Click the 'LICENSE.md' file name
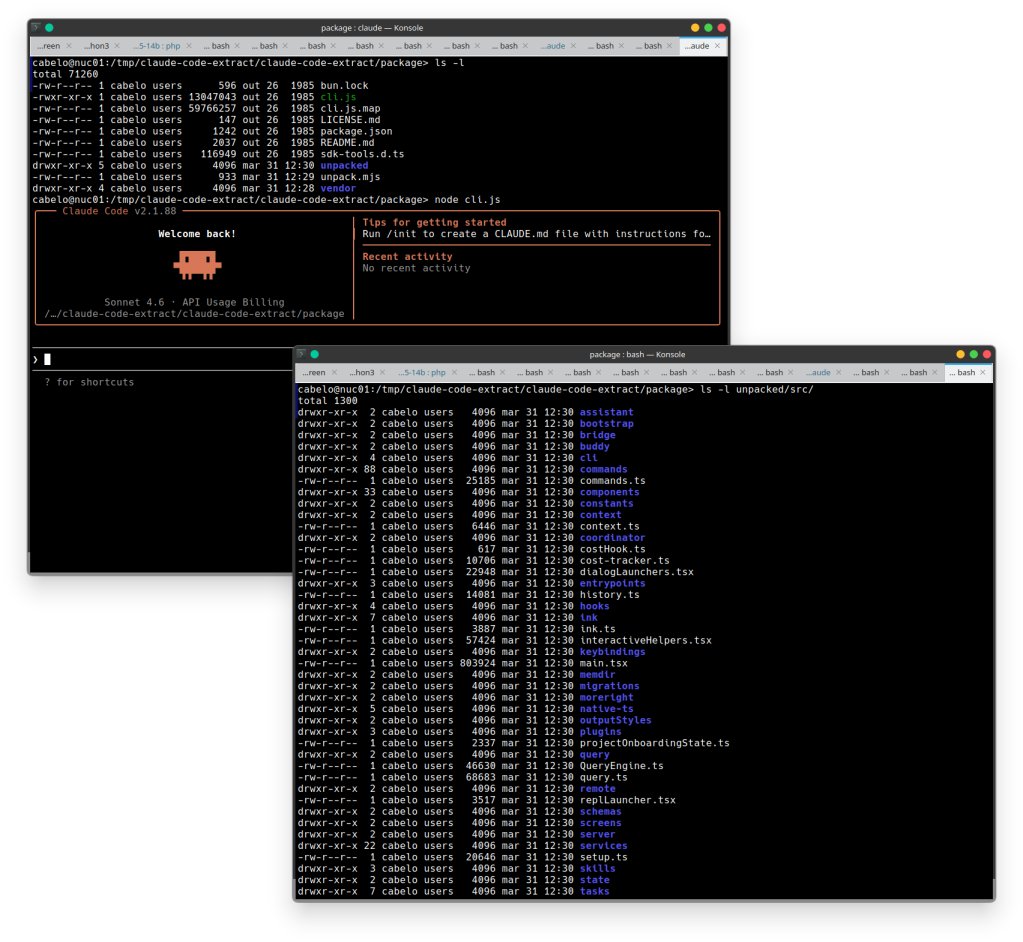 pos(350,119)
